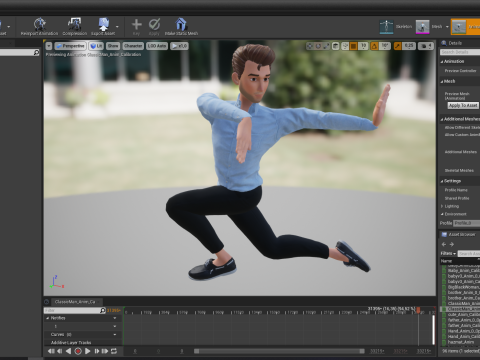Click the Reimport Animation toolbar icon
The image size is (480, 360).
click(x=40, y=25)
